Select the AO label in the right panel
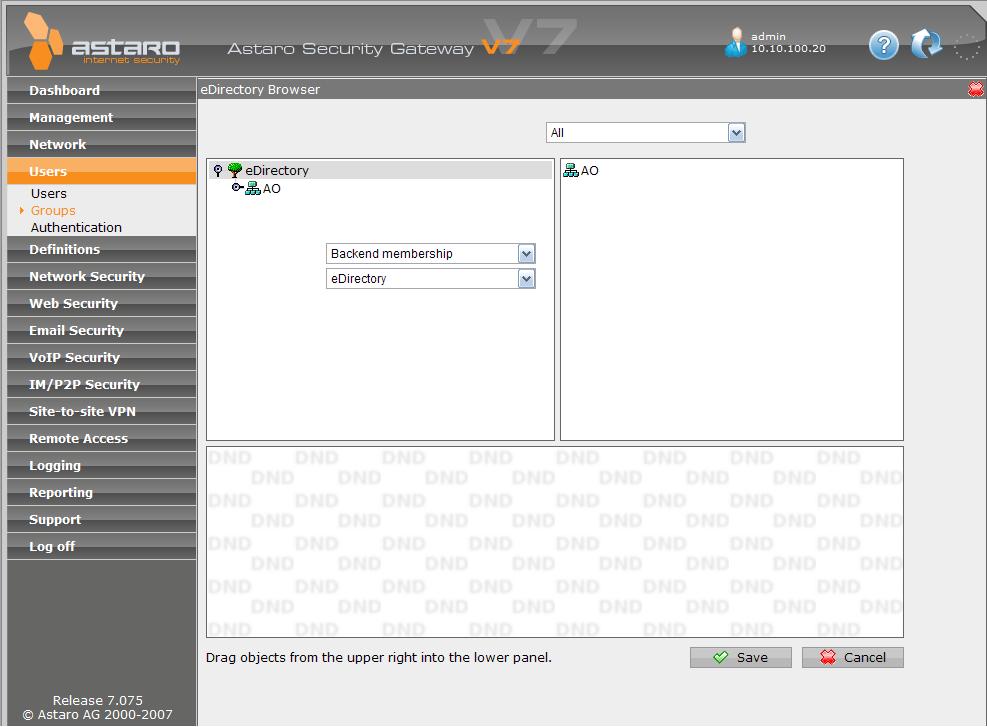The image size is (987, 727). click(x=590, y=171)
